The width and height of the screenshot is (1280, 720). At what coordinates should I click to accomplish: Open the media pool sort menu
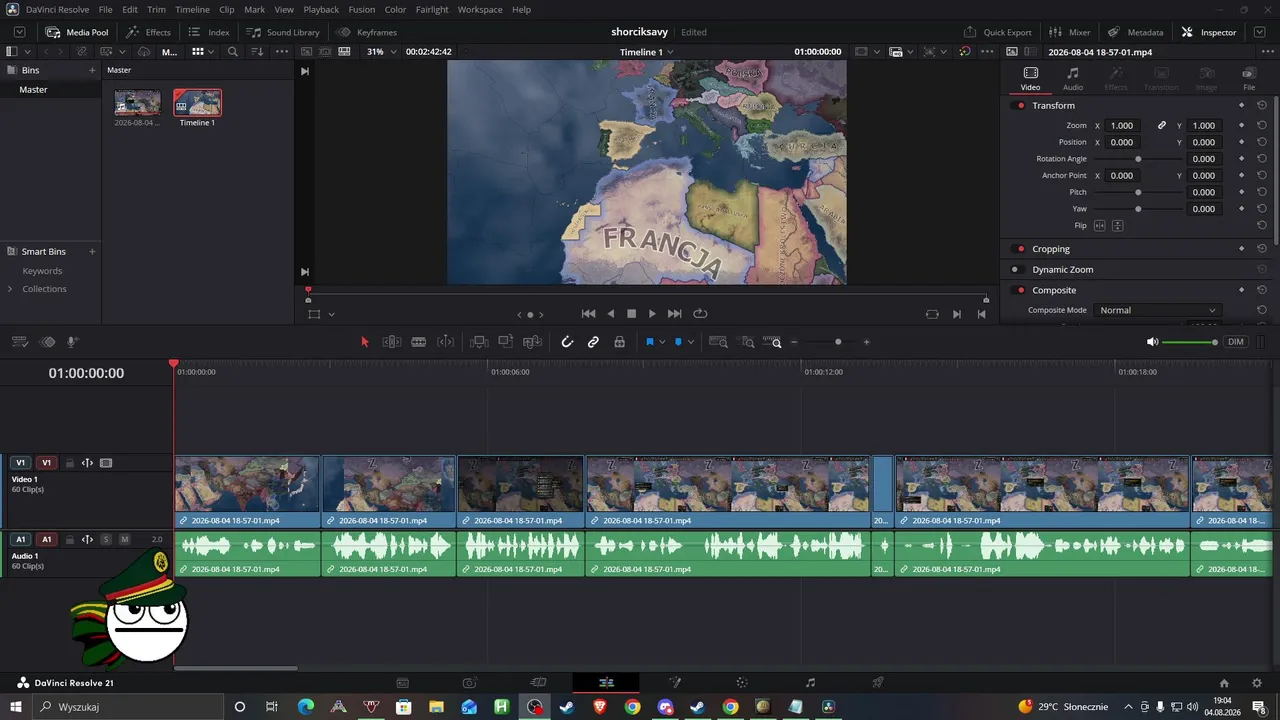(x=258, y=51)
